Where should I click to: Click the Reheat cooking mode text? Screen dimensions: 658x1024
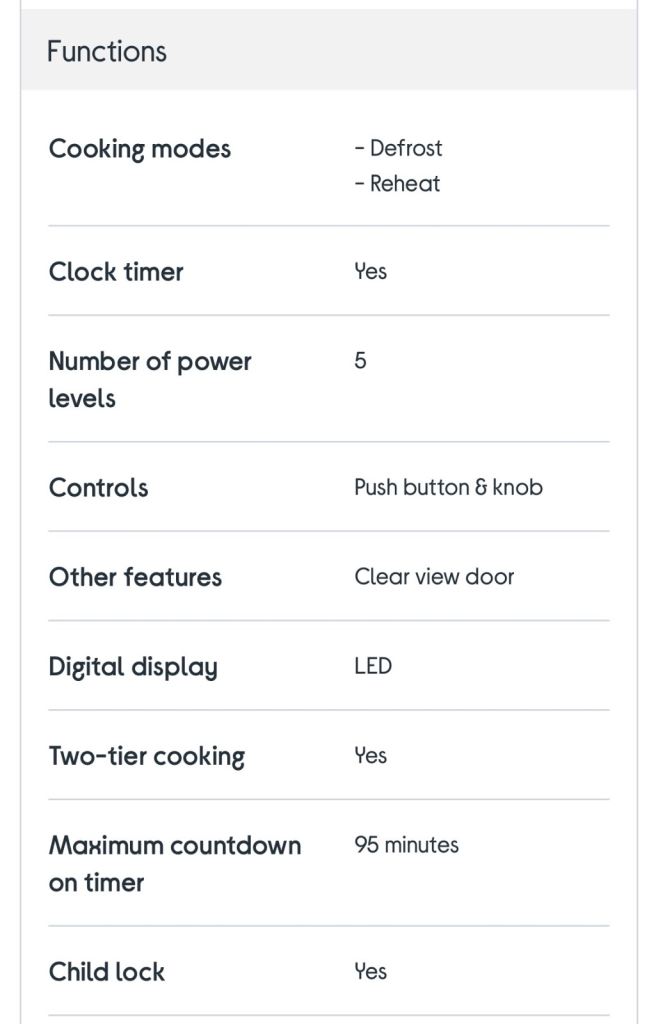[397, 184]
